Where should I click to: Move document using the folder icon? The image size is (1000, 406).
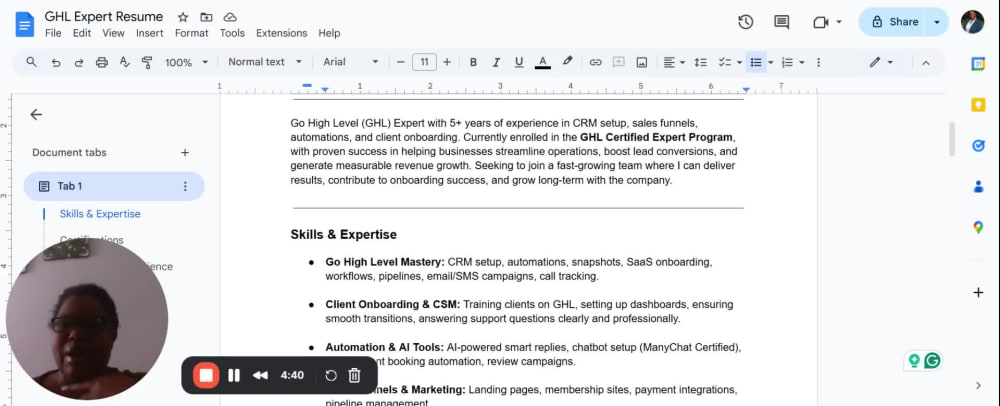[x=206, y=17]
